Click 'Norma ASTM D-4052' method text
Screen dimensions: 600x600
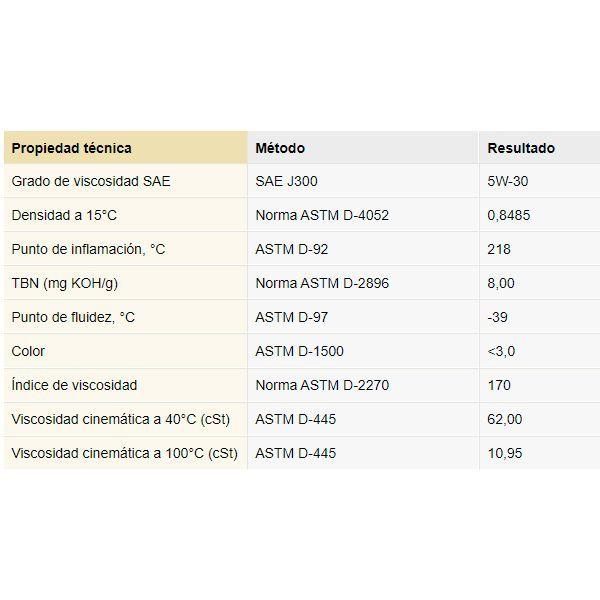coord(322,215)
